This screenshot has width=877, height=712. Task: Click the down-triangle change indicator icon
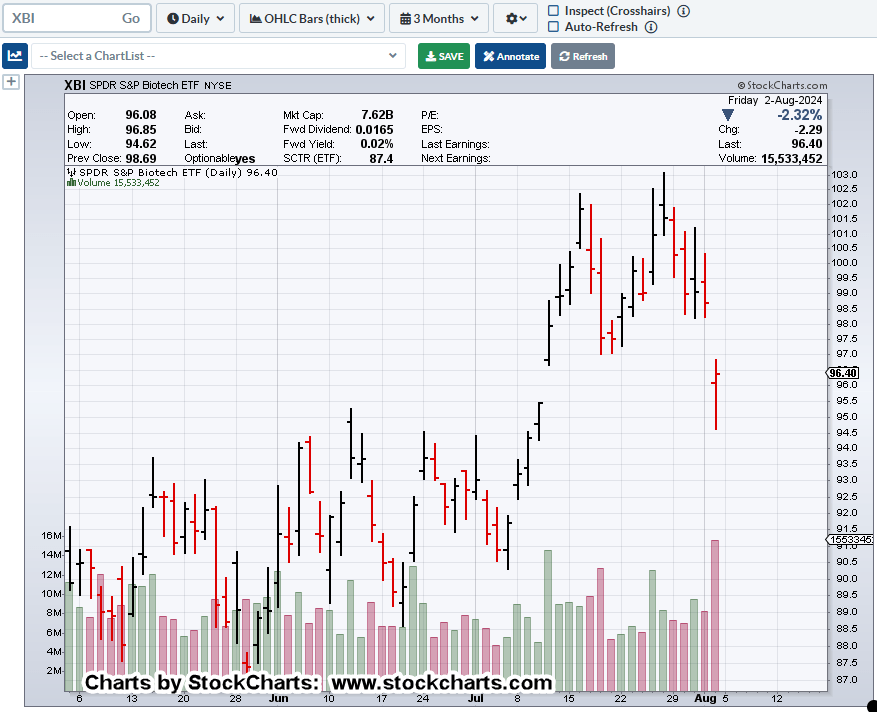(728, 115)
